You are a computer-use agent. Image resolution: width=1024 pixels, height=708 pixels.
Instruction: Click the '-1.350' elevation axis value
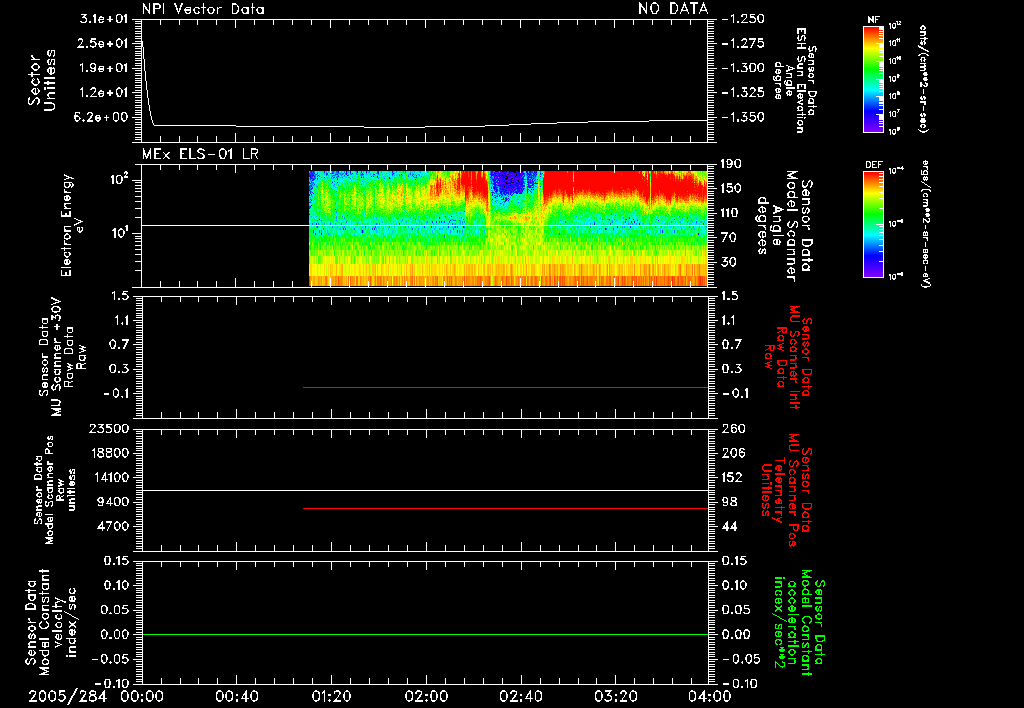point(743,118)
